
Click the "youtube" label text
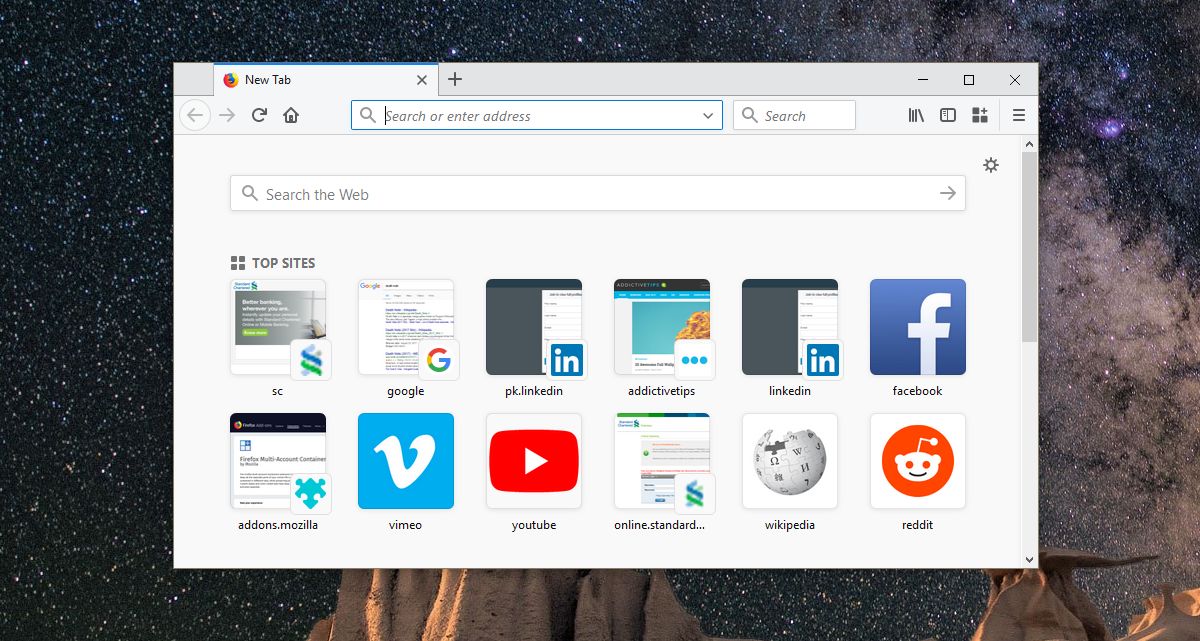(x=534, y=525)
